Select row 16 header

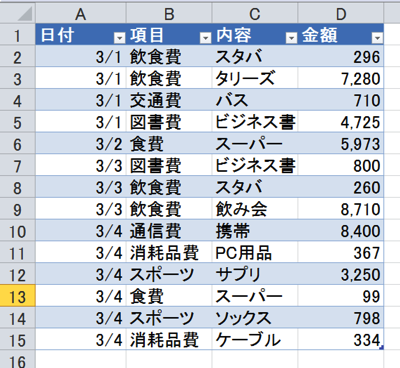coord(17,359)
